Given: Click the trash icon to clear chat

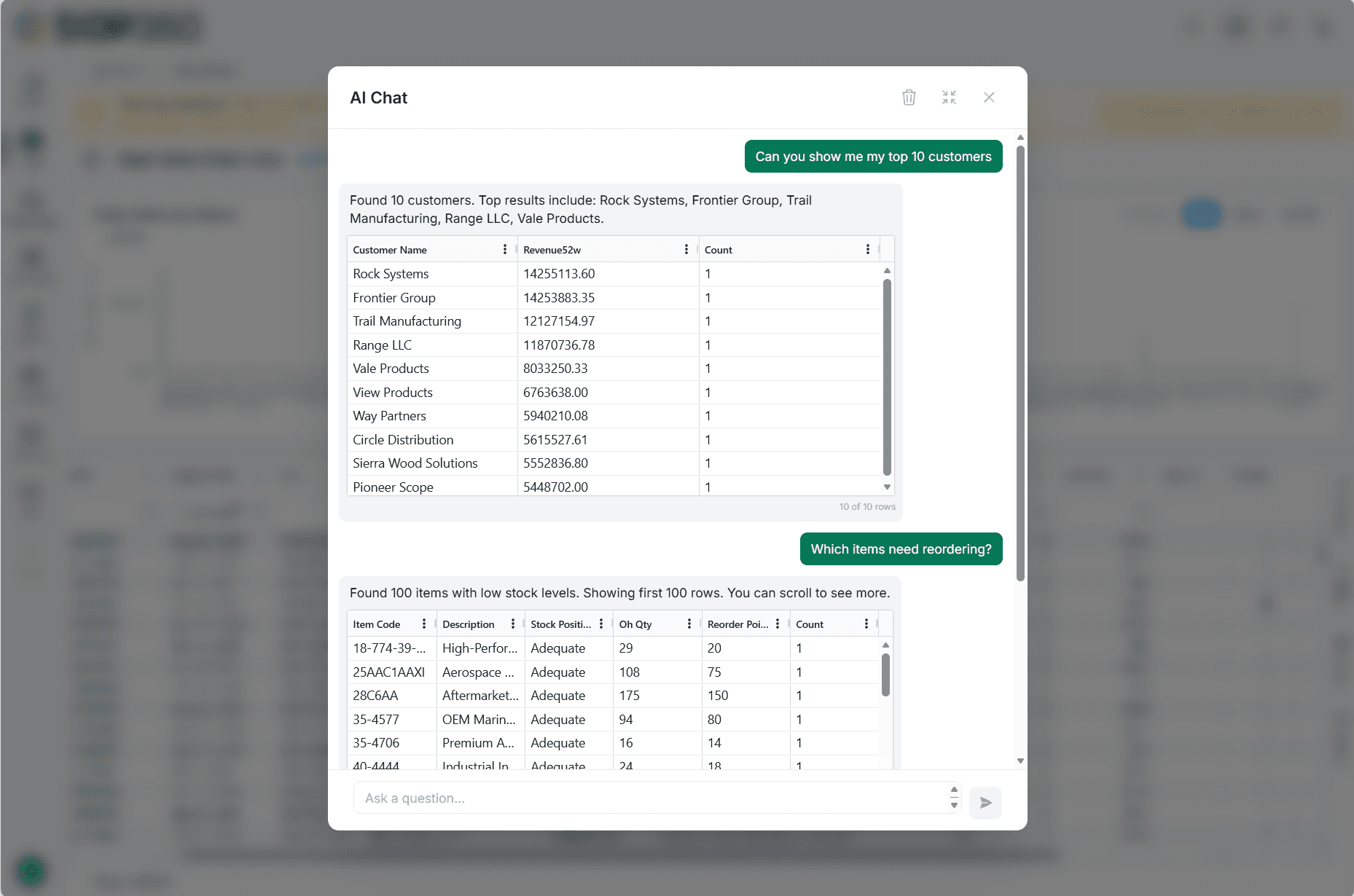Looking at the screenshot, I should coord(909,98).
